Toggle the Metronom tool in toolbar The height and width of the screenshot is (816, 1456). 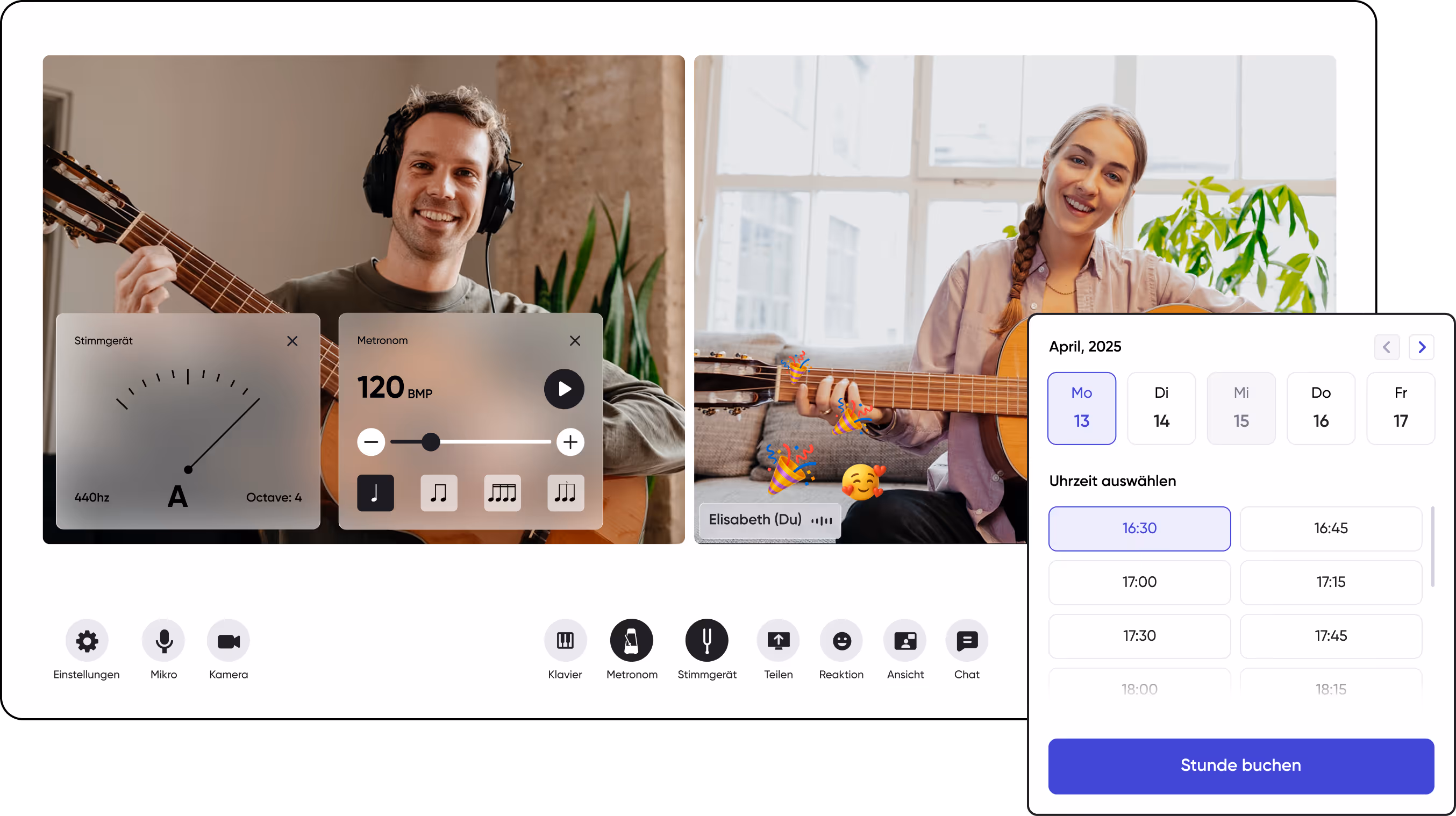click(631, 640)
